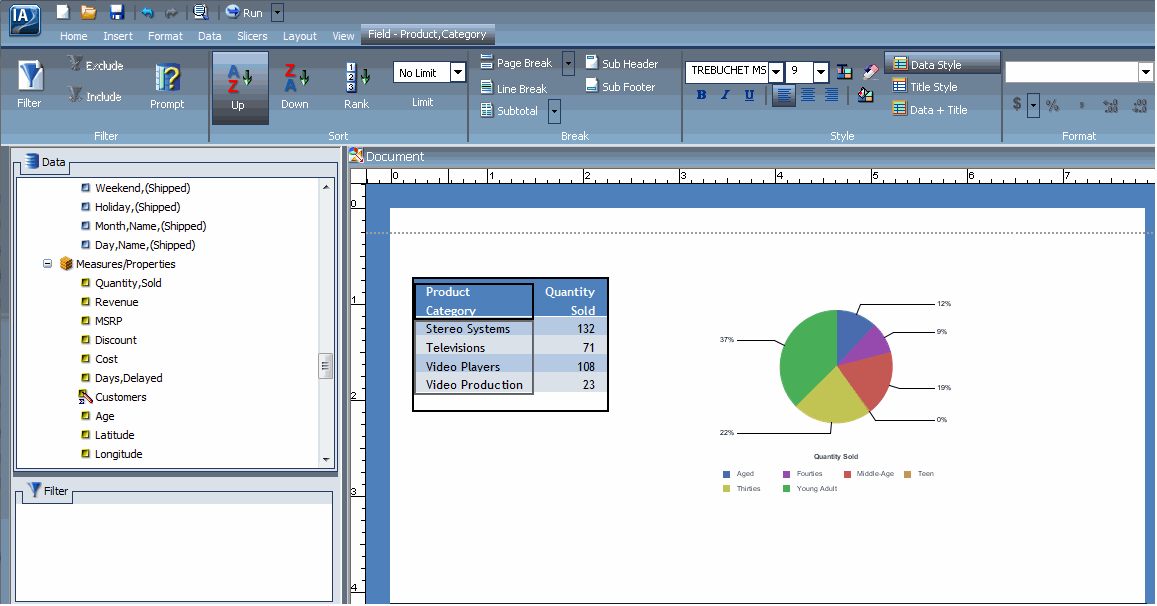
Task: Click the Open folder icon
Action: (x=89, y=12)
